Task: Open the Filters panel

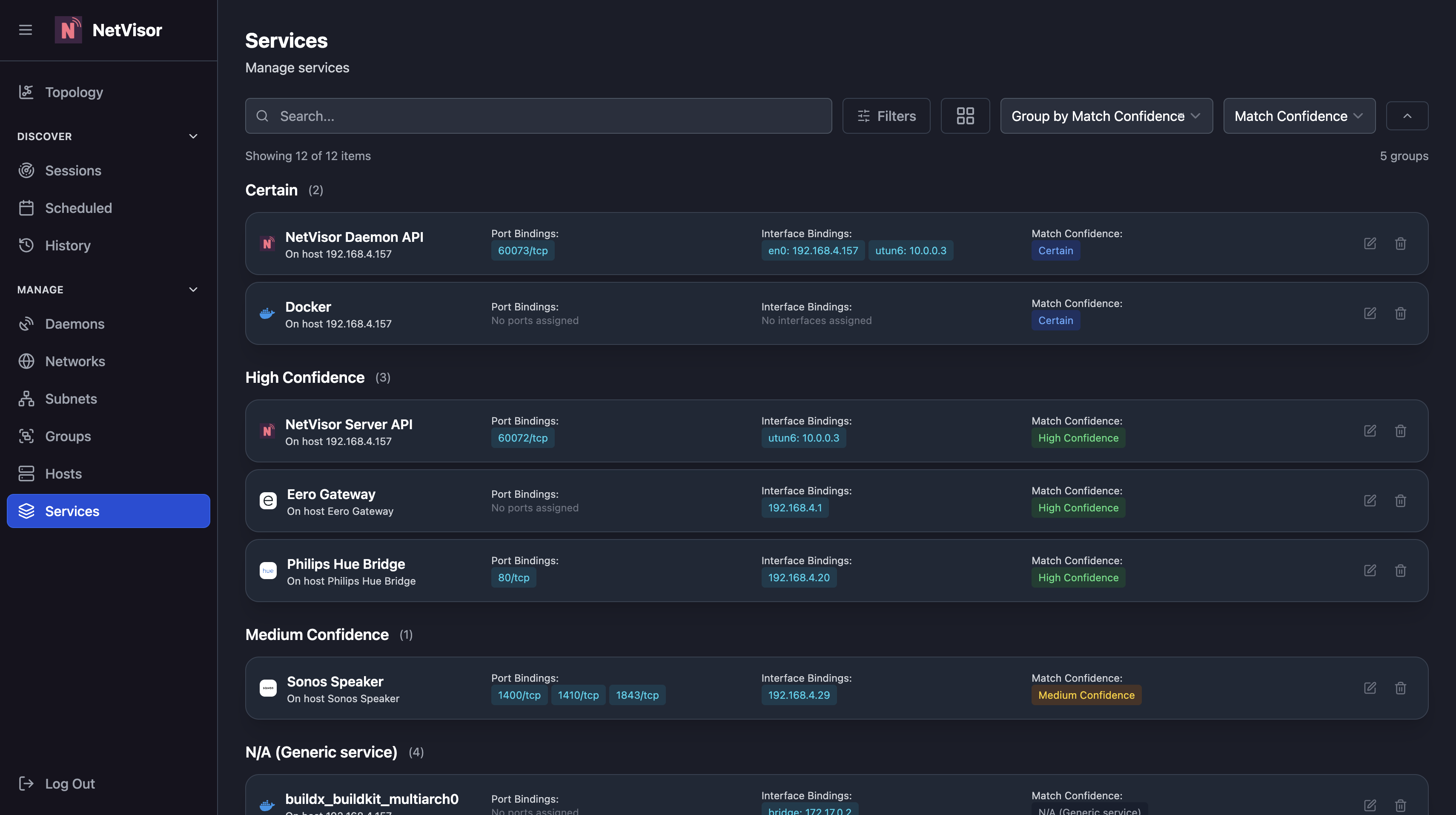Action: pos(886,116)
